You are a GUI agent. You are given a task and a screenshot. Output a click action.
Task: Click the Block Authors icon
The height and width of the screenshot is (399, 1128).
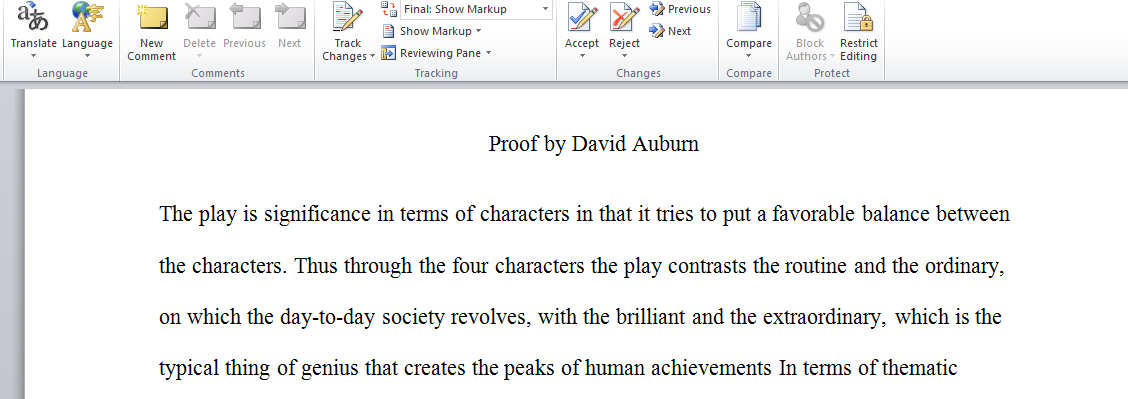[810, 17]
